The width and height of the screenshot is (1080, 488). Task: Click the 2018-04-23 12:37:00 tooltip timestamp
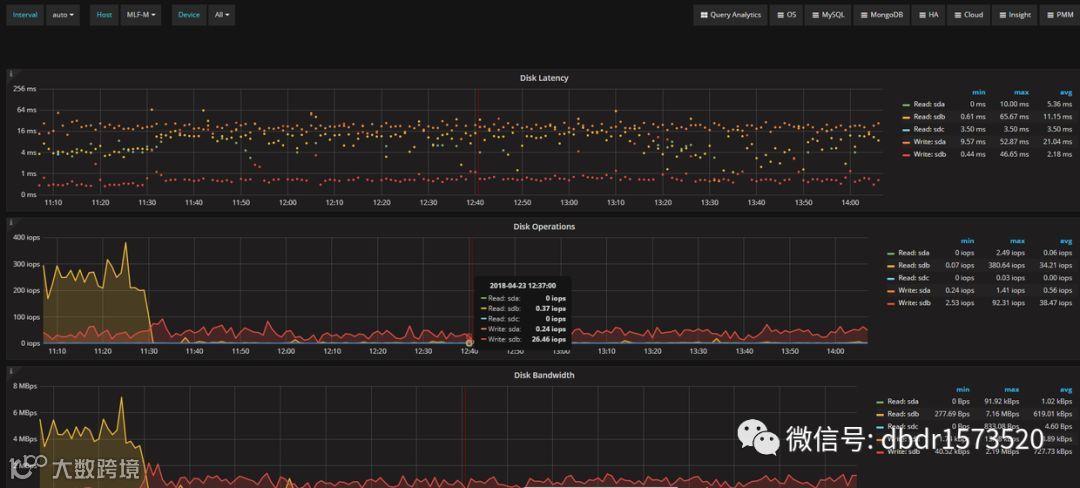[523, 285]
